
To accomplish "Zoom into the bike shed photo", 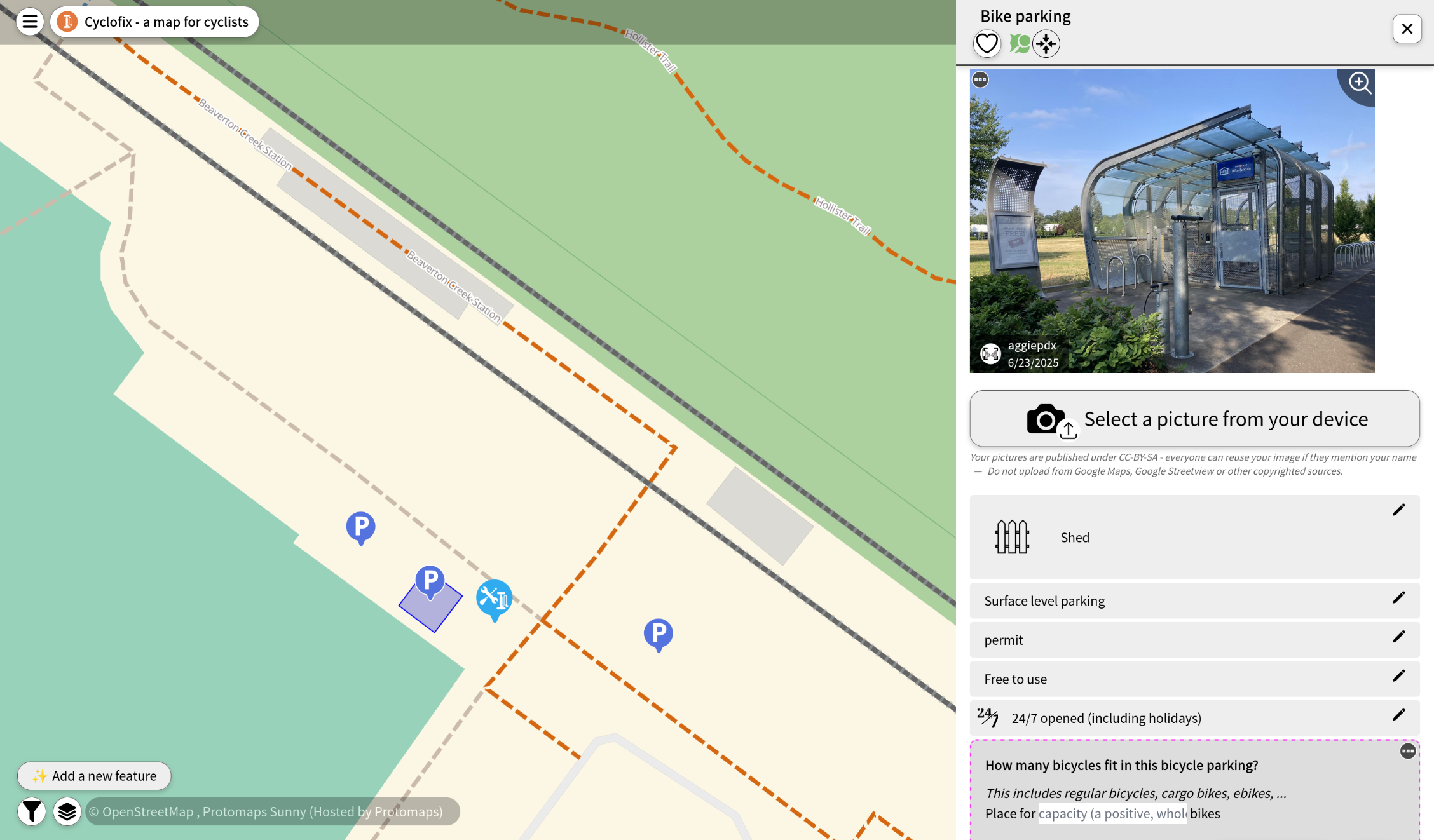I will [1359, 83].
